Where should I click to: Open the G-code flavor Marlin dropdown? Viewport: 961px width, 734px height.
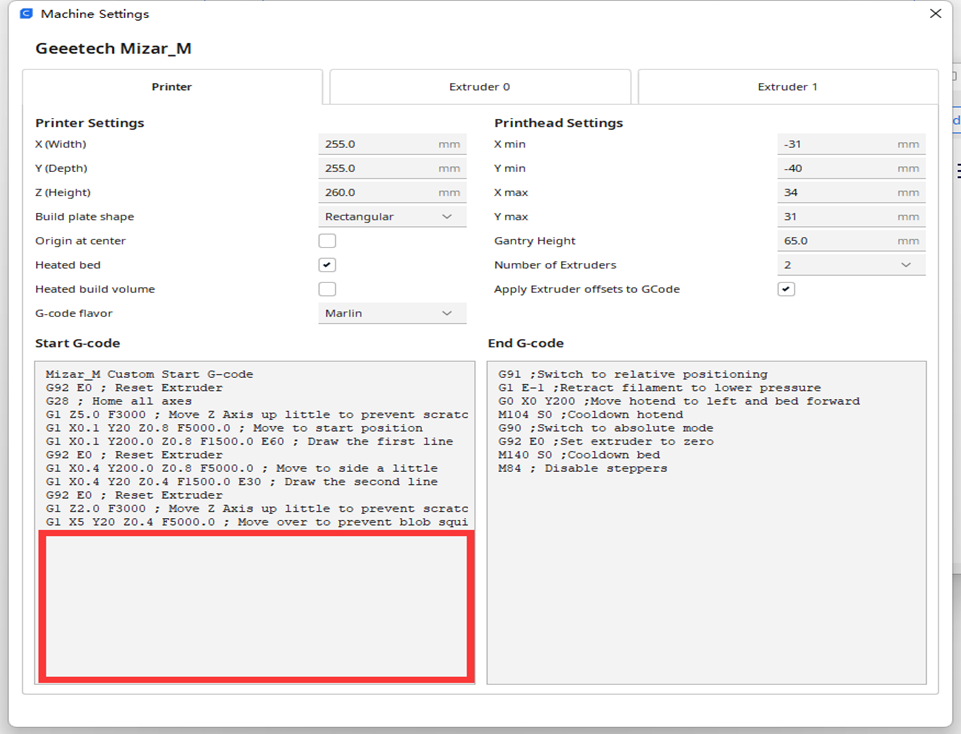pos(392,313)
